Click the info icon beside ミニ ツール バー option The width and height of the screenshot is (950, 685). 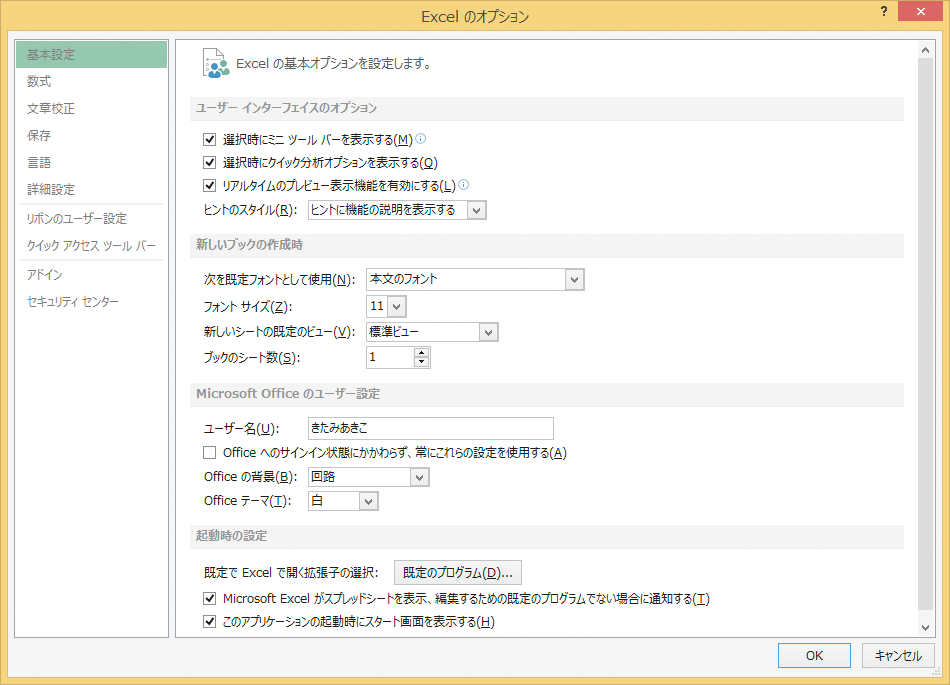click(x=420, y=139)
